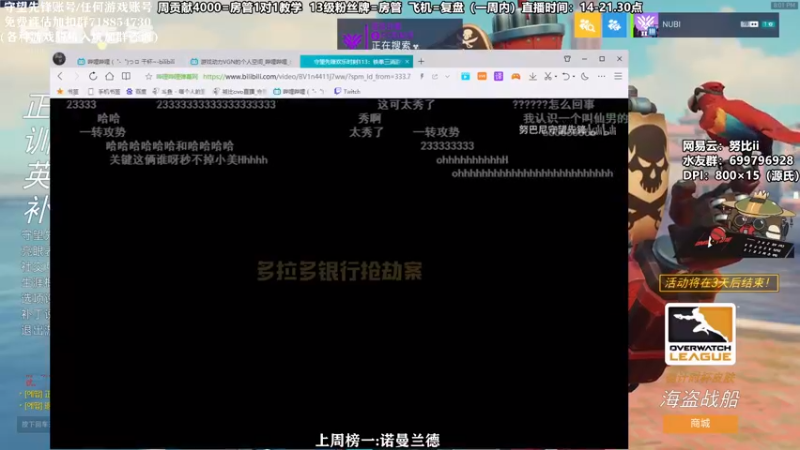Image resolution: width=800 pixels, height=450 pixels.
Task: Select the scissors screenshot tool
Action: [547, 76]
